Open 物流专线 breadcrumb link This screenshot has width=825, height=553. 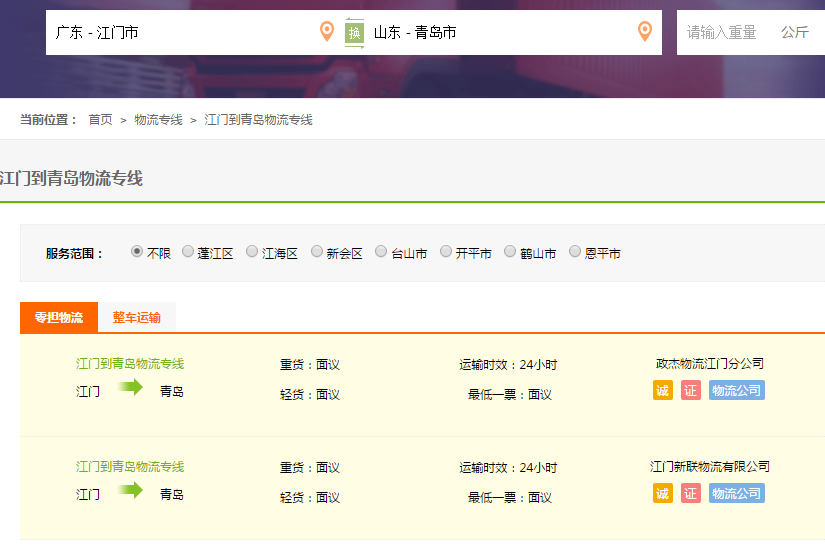pyautogui.click(x=158, y=120)
